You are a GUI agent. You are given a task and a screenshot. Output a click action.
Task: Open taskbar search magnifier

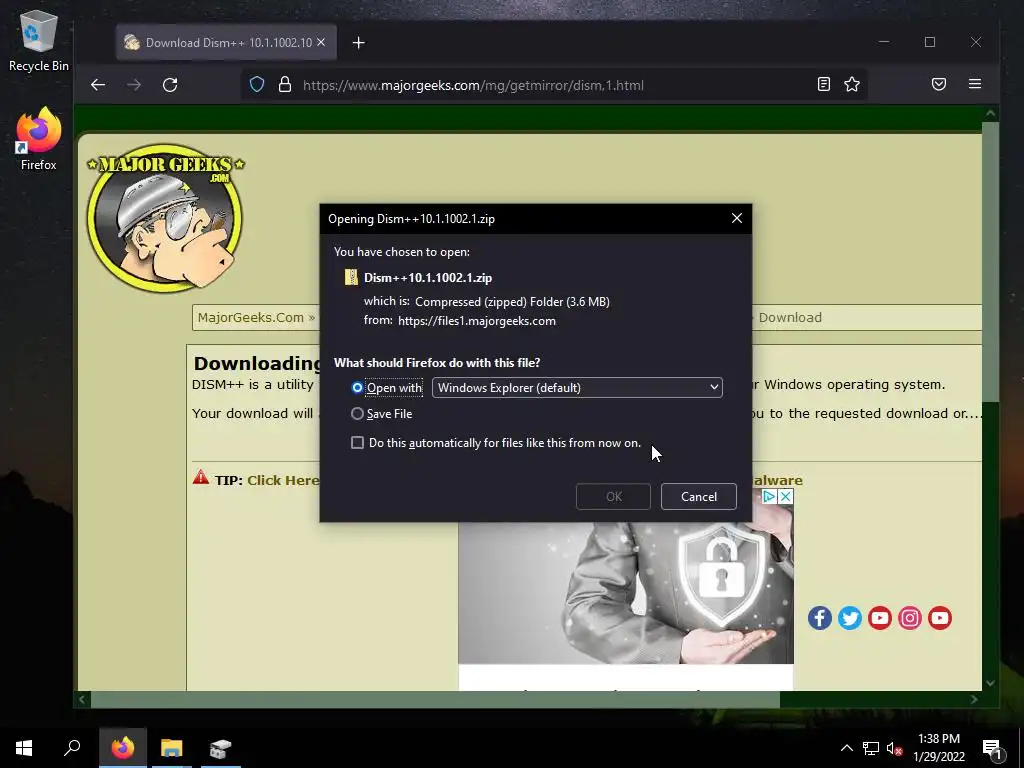coord(72,748)
